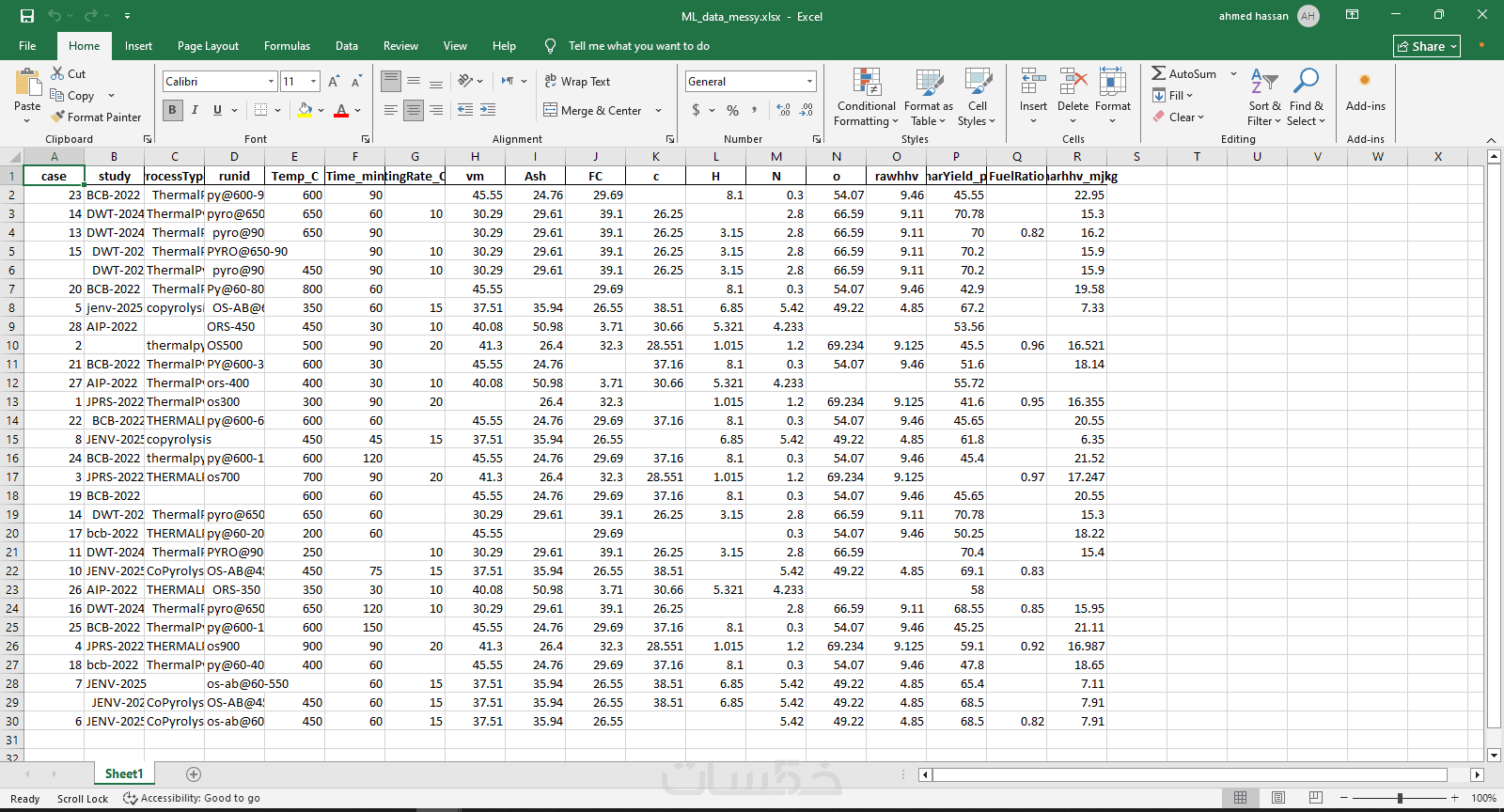This screenshot has width=1504, height=812.
Task: Switch to the Insert tab
Action: click(138, 46)
